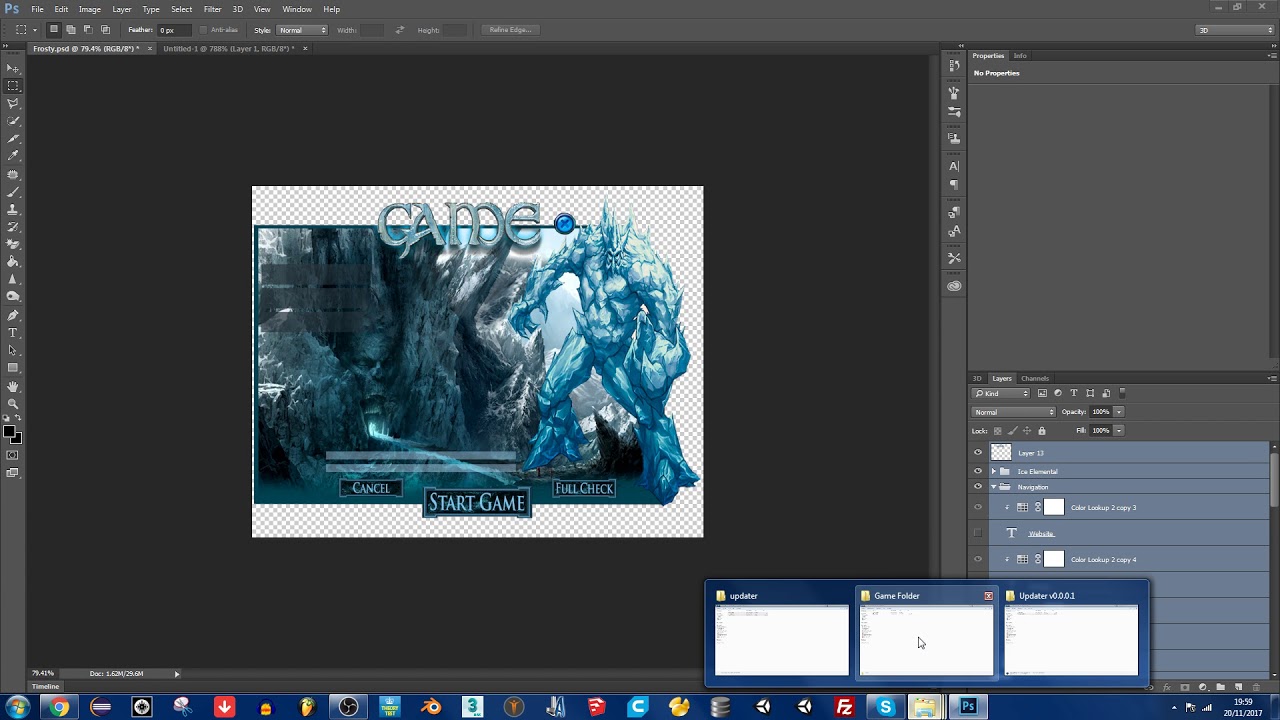Screen dimensions: 1280x720
Task: Select the Healing Brush tool
Action: pyautogui.click(x=13, y=174)
